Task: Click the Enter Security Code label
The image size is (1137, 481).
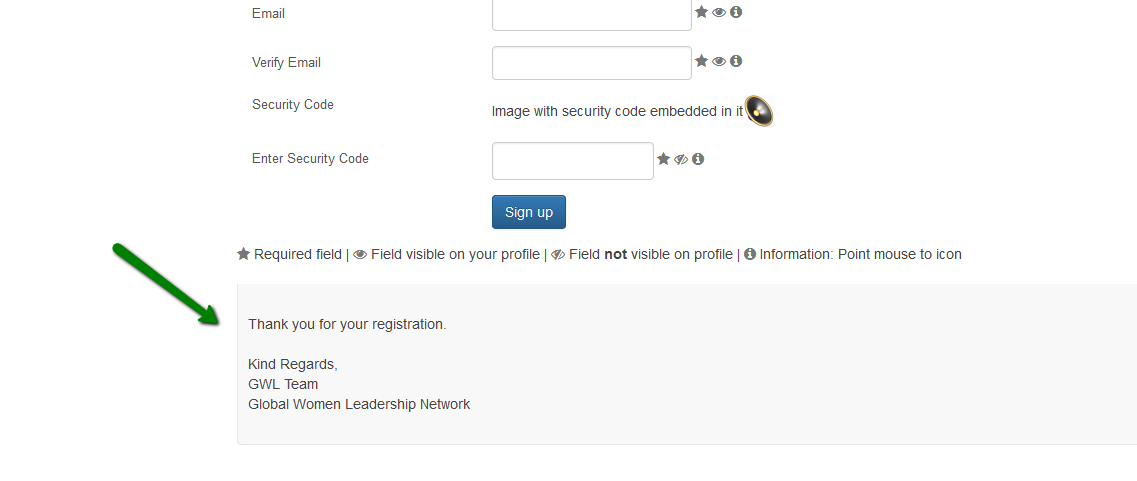Action: 310,158
